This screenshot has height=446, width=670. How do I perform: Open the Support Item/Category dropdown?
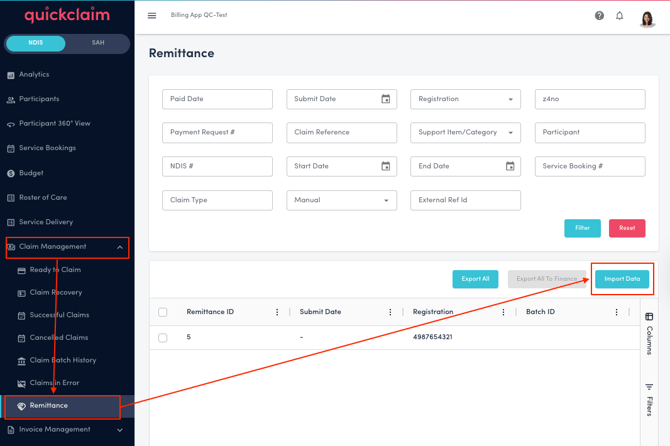[465, 133]
